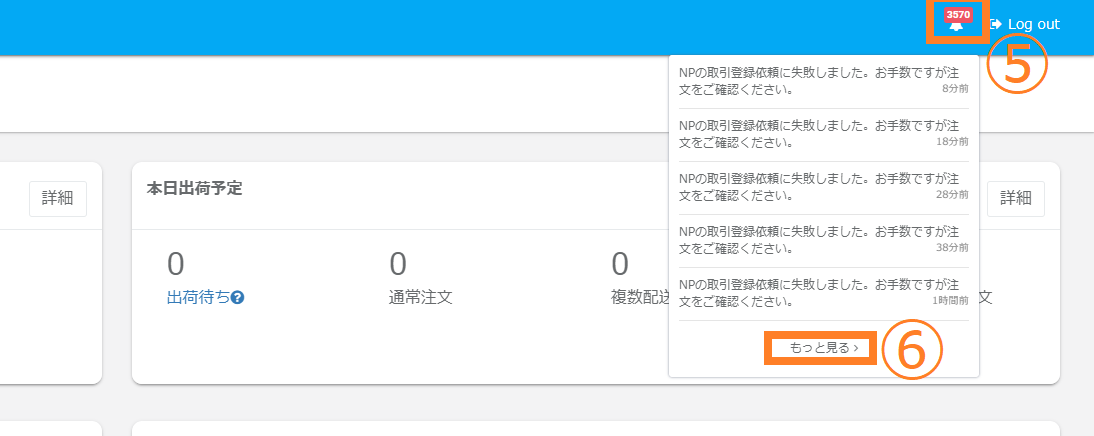1094x436 pixels.
Task: Click the 通常注文 label
Action: point(421,298)
